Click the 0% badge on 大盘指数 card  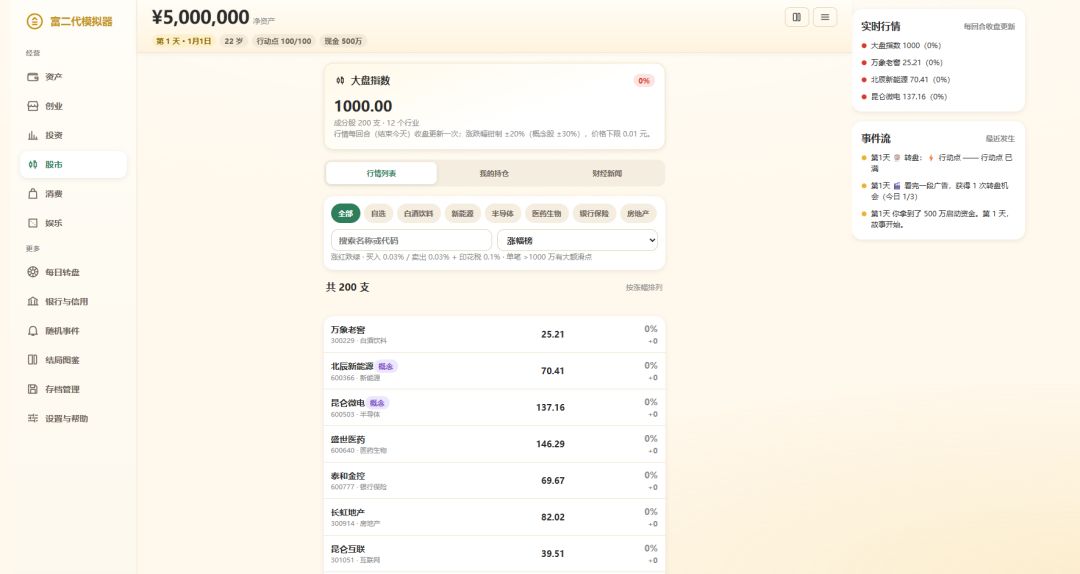(x=643, y=81)
